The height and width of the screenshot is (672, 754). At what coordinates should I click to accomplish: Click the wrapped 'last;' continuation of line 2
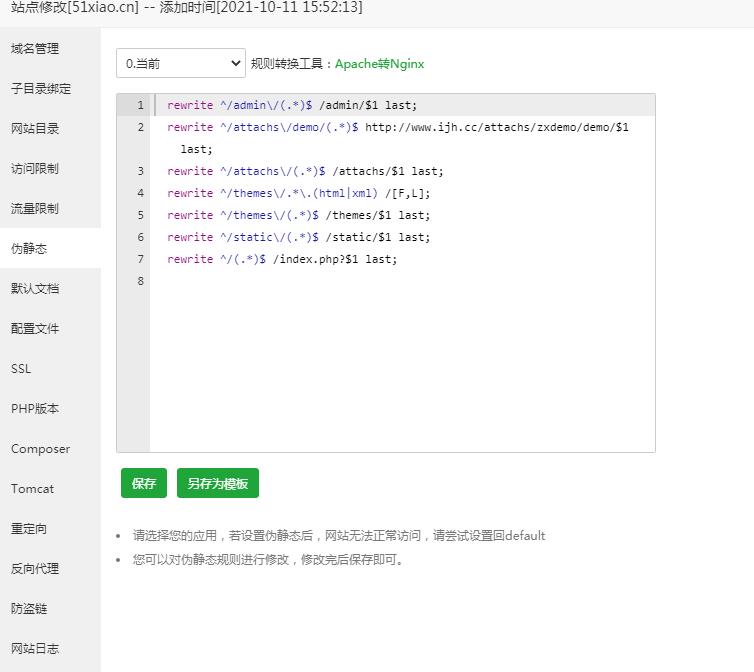click(x=196, y=149)
